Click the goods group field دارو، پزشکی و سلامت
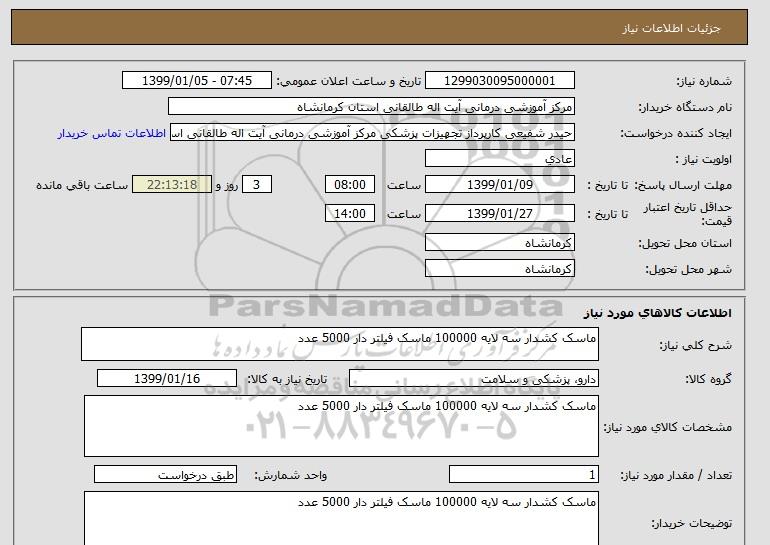This screenshot has width=770, height=545. [x=473, y=379]
